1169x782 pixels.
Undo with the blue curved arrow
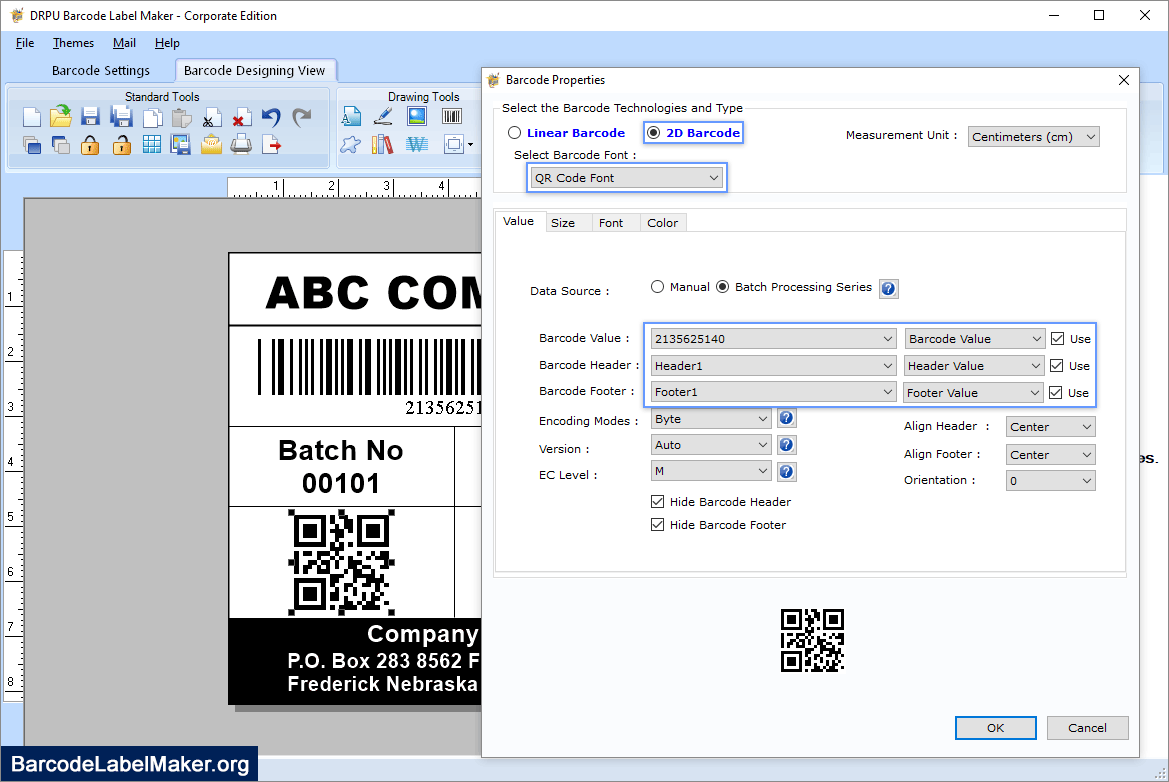(271, 117)
